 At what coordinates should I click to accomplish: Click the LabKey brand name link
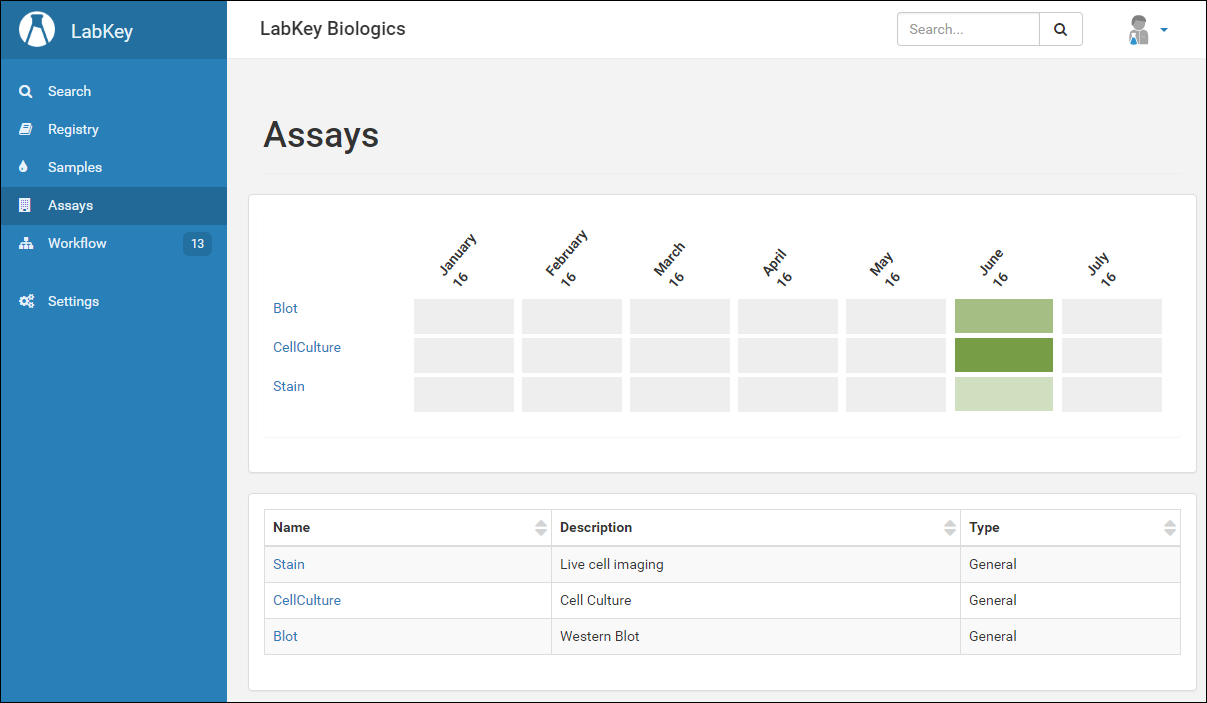(102, 31)
